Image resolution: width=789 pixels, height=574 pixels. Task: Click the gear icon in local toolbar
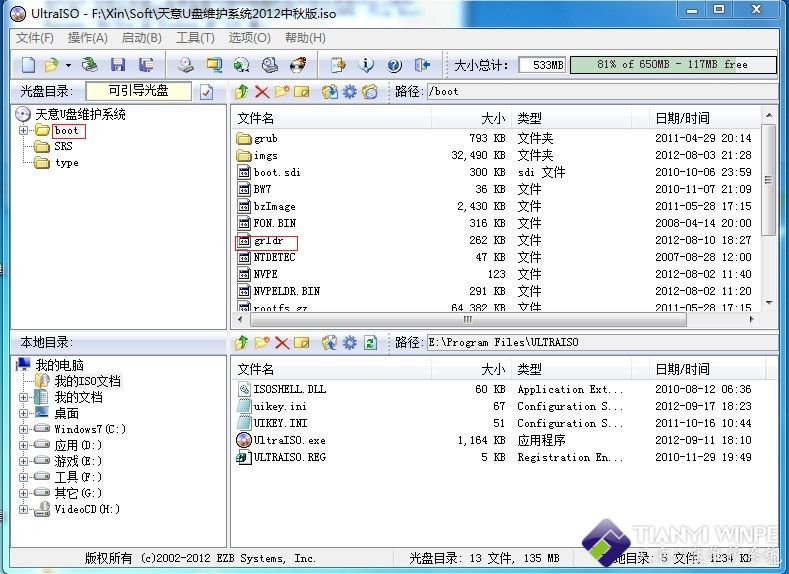tap(350, 343)
